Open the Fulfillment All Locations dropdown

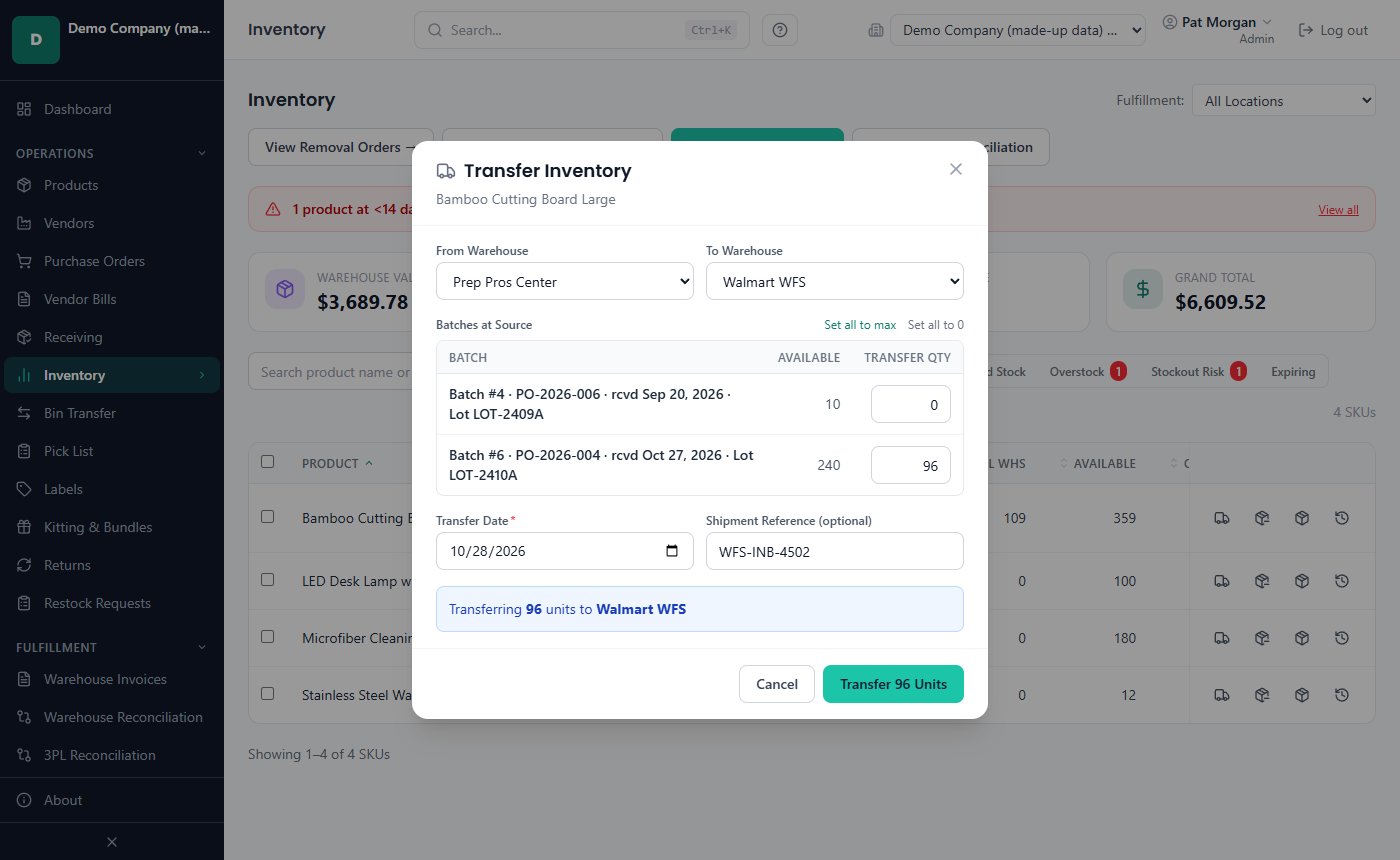(x=1284, y=100)
